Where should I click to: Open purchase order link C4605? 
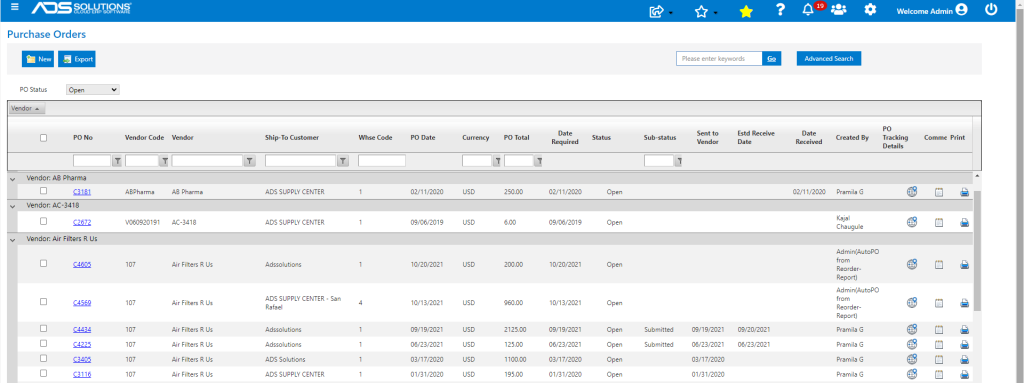(82, 265)
